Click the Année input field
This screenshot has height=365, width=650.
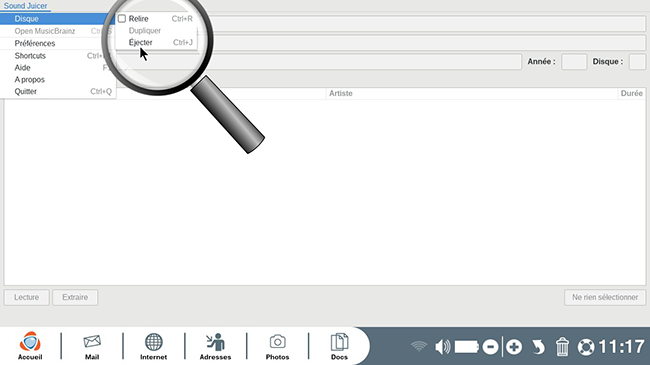(x=574, y=62)
